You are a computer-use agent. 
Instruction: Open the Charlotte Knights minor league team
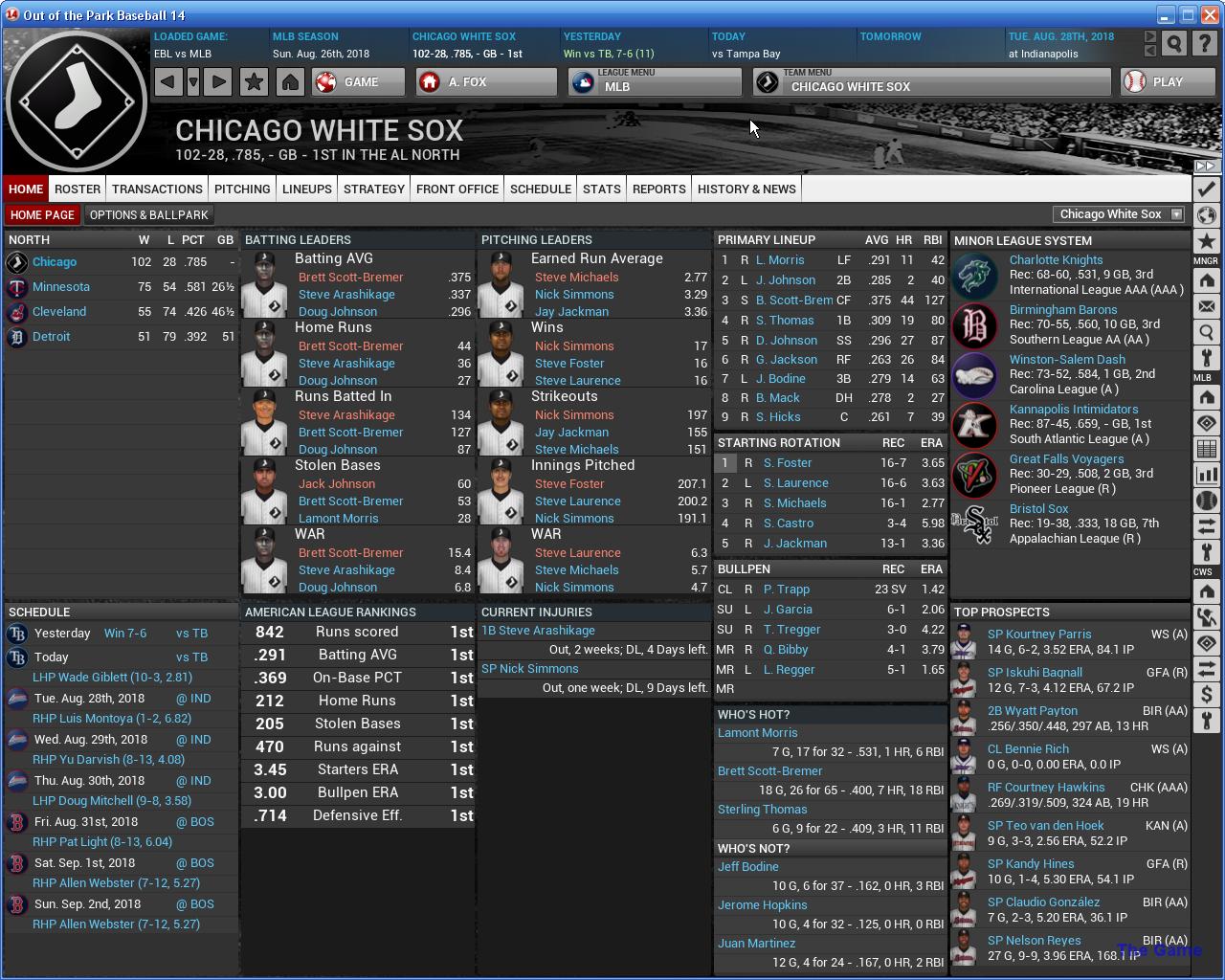click(x=1056, y=260)
